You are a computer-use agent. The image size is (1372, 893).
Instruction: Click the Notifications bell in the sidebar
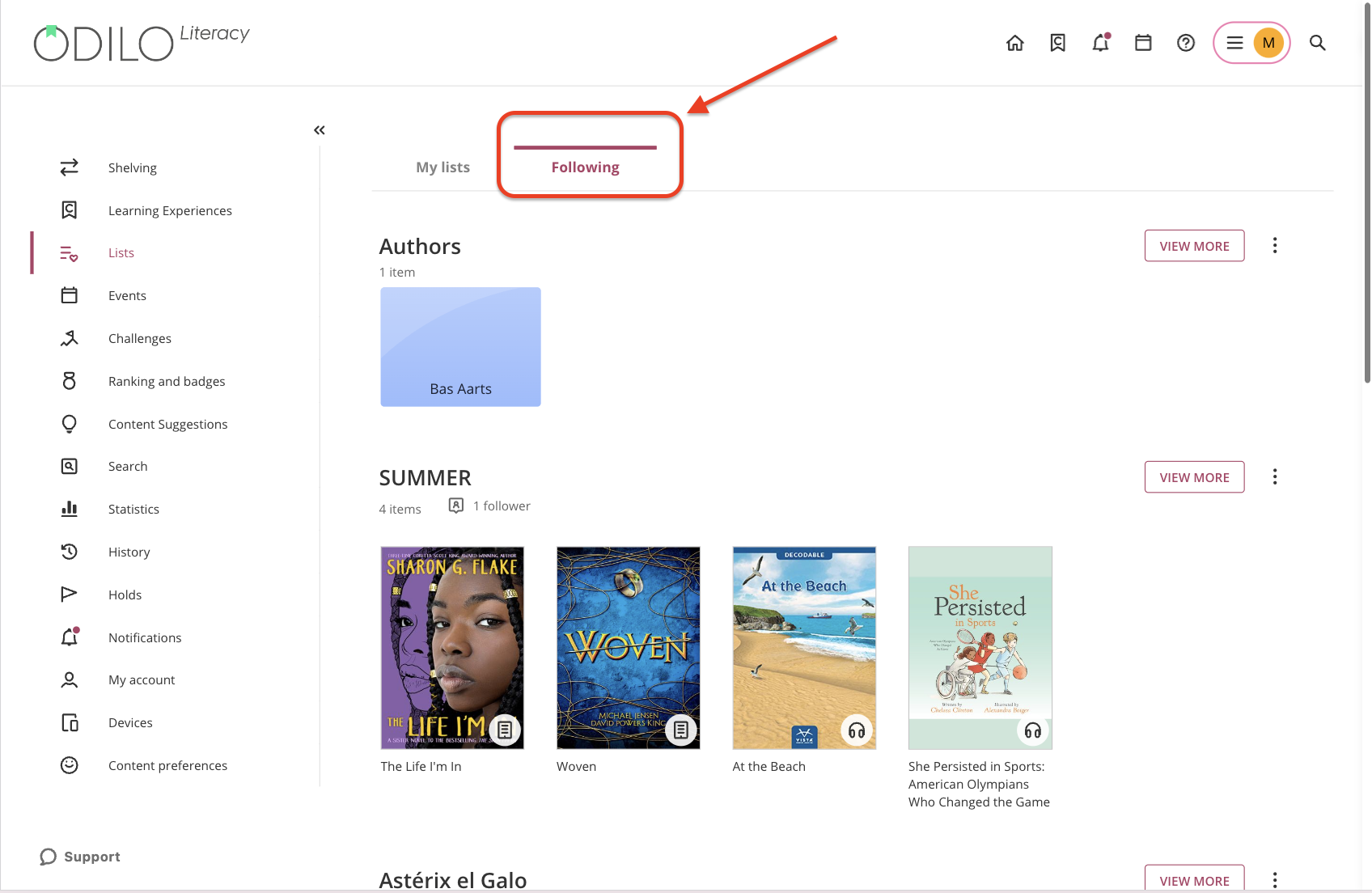70,637
